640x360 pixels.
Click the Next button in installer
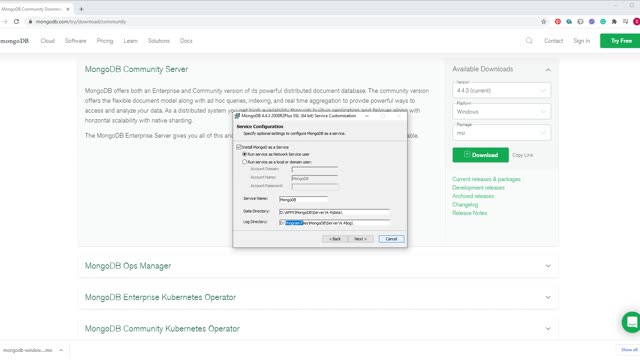click(x=360, y=239)
